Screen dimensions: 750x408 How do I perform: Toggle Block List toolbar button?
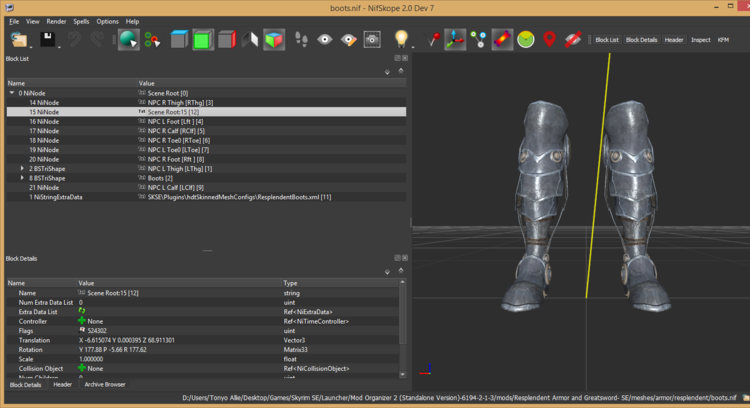pos(607,40)
